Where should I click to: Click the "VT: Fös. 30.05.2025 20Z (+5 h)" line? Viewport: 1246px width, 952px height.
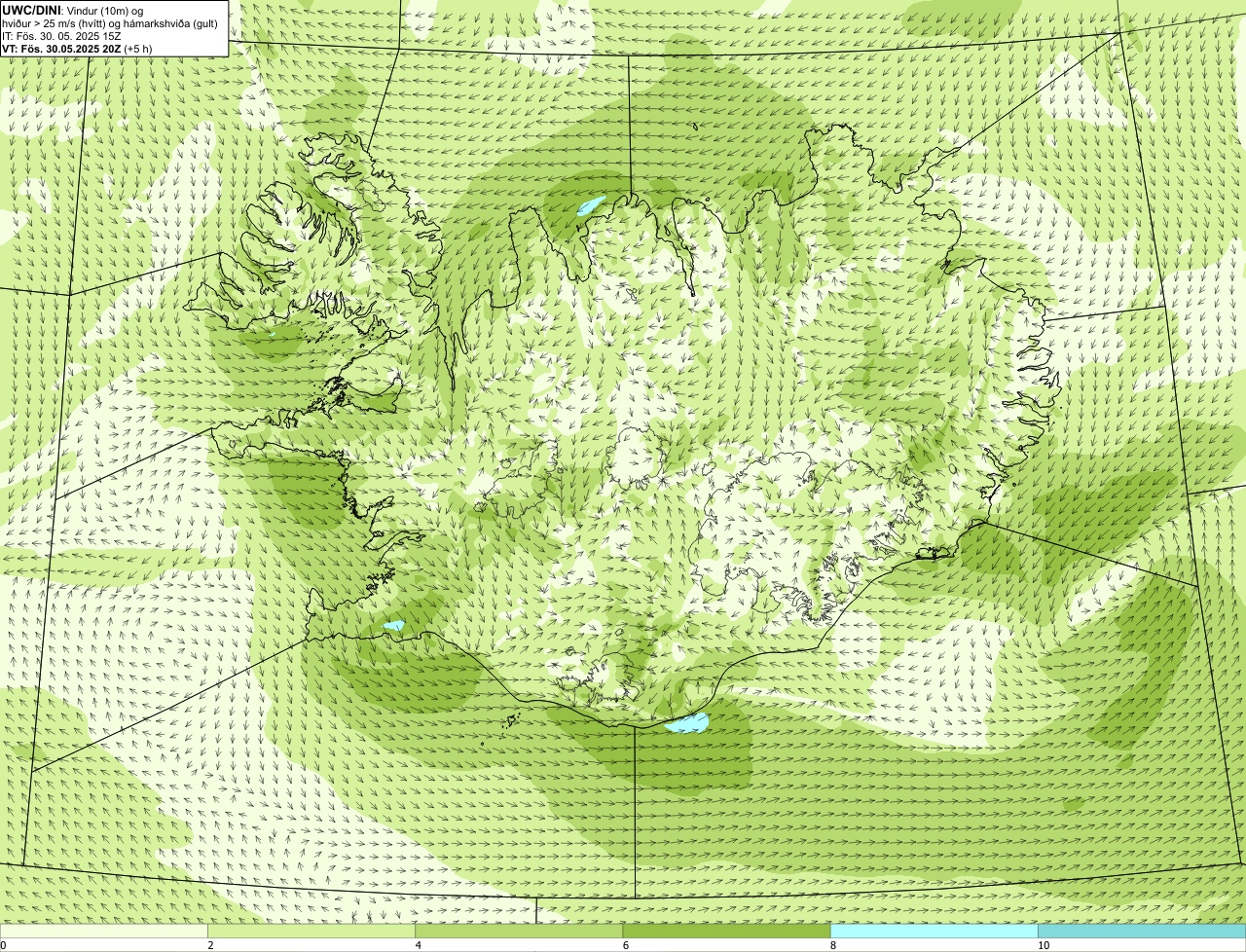[x=77, y=48]
